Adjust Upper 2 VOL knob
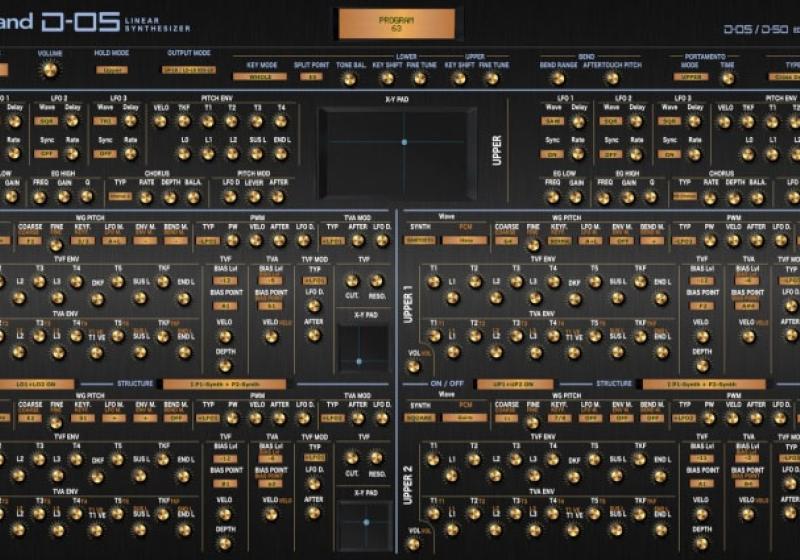800x560 pixels. (x=413, y=544)
